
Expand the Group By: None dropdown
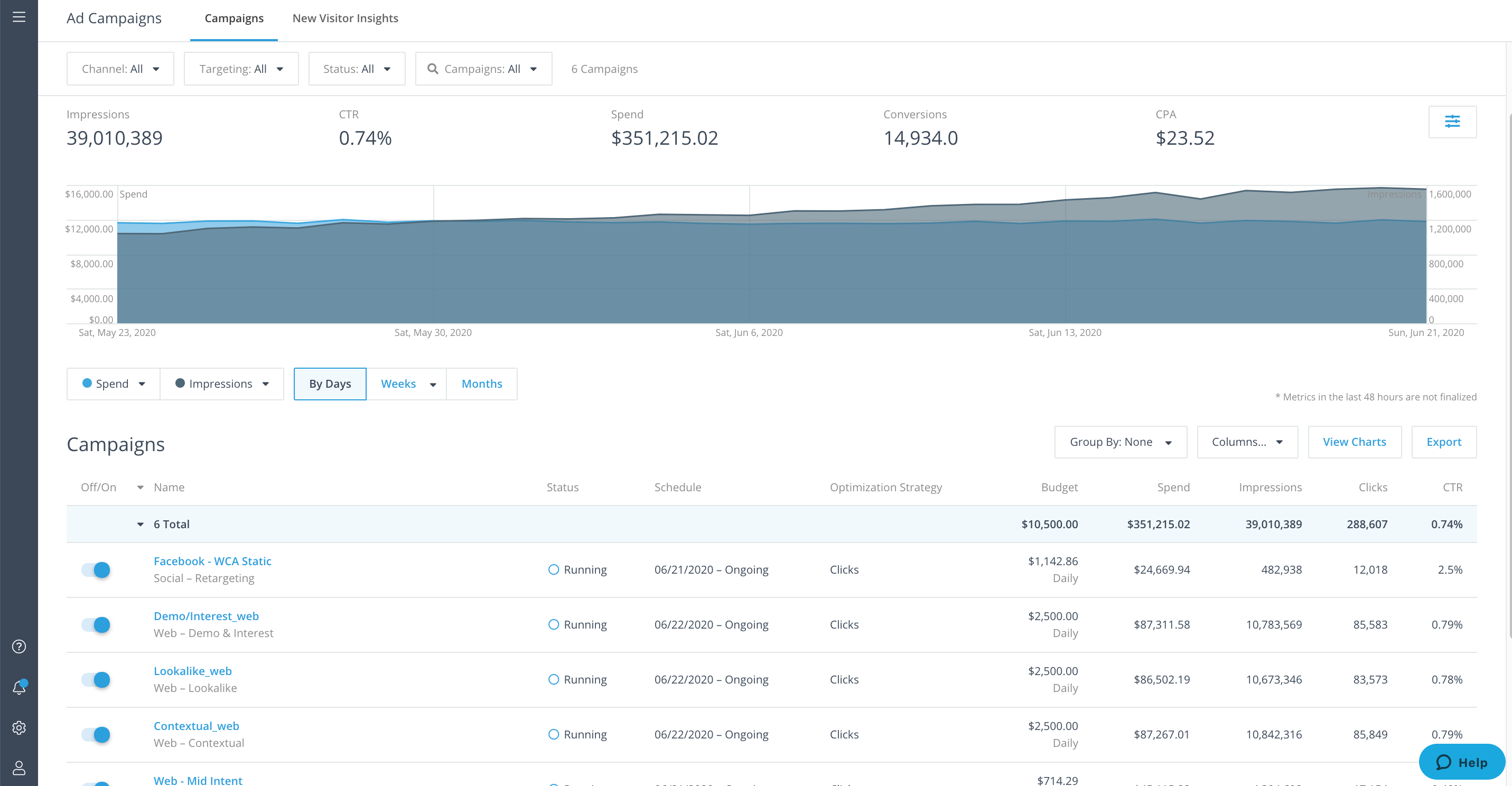[x=1120, y=442]
